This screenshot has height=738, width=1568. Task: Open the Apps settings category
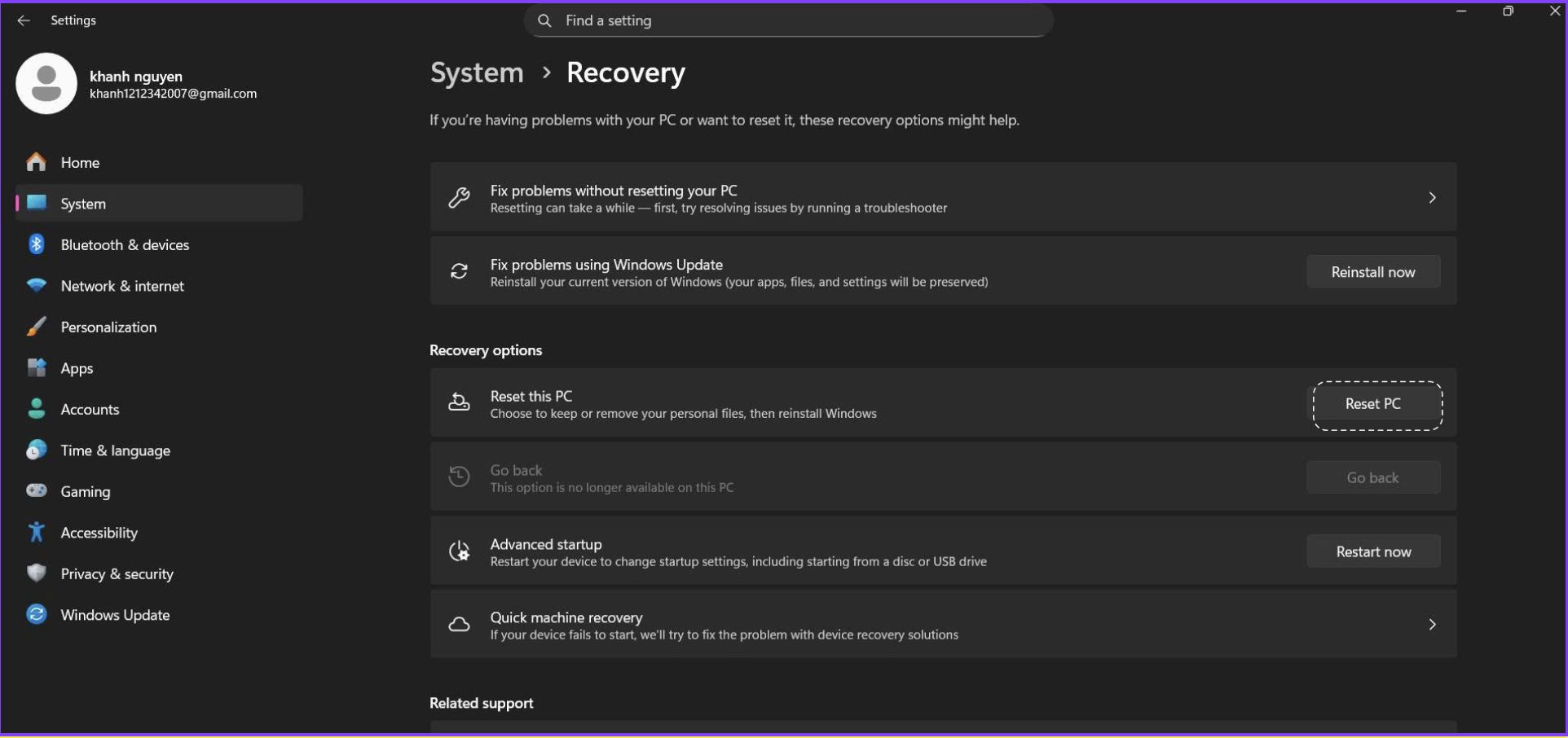77,368
